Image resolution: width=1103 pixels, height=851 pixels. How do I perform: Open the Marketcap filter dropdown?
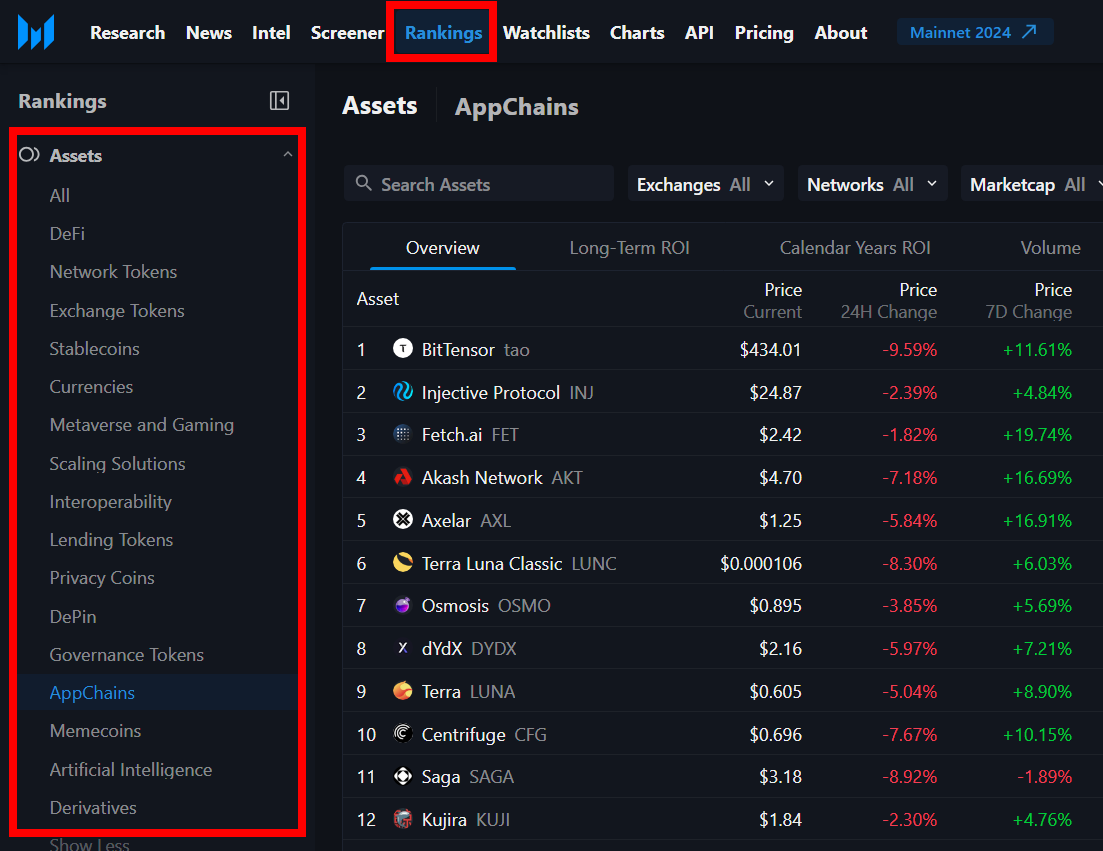tap(1032, 185)
